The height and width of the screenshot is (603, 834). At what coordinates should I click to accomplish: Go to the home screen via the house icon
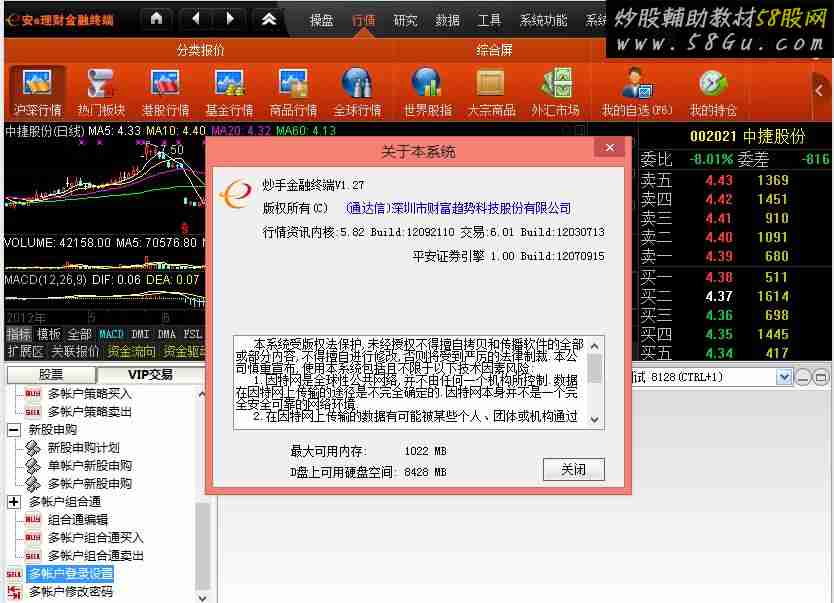click(x=156, y=19)
